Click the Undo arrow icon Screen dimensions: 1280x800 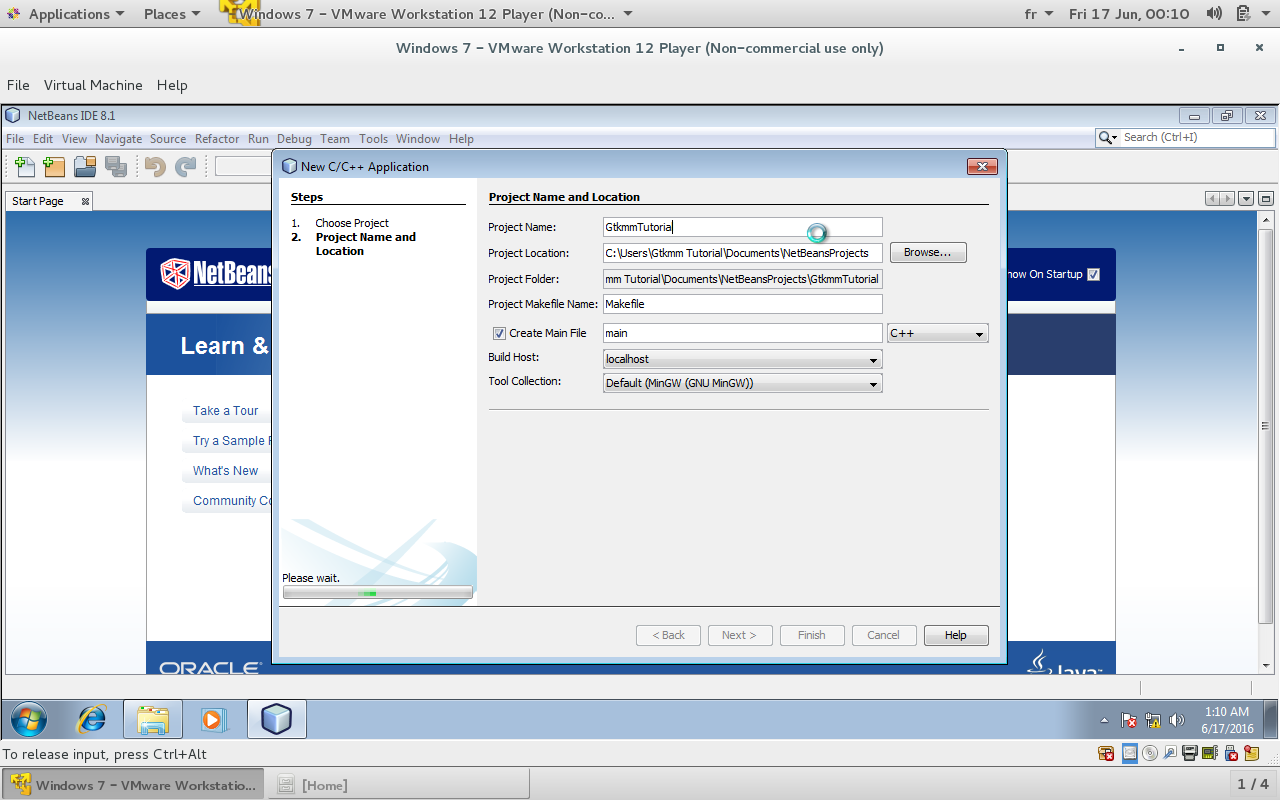click(x=155, y=166)
